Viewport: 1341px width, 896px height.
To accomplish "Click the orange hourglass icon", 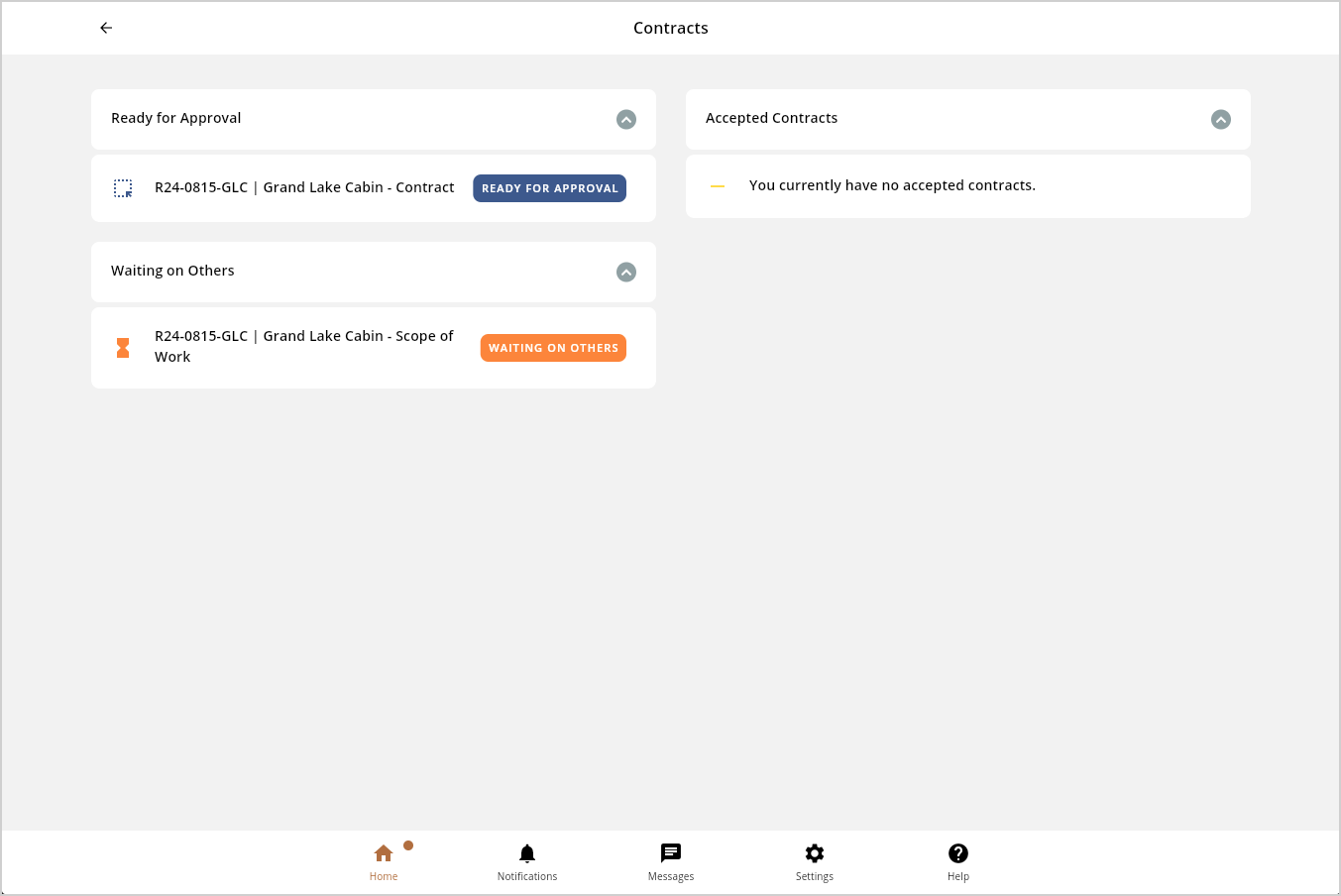I will click(x=123, y=348).
